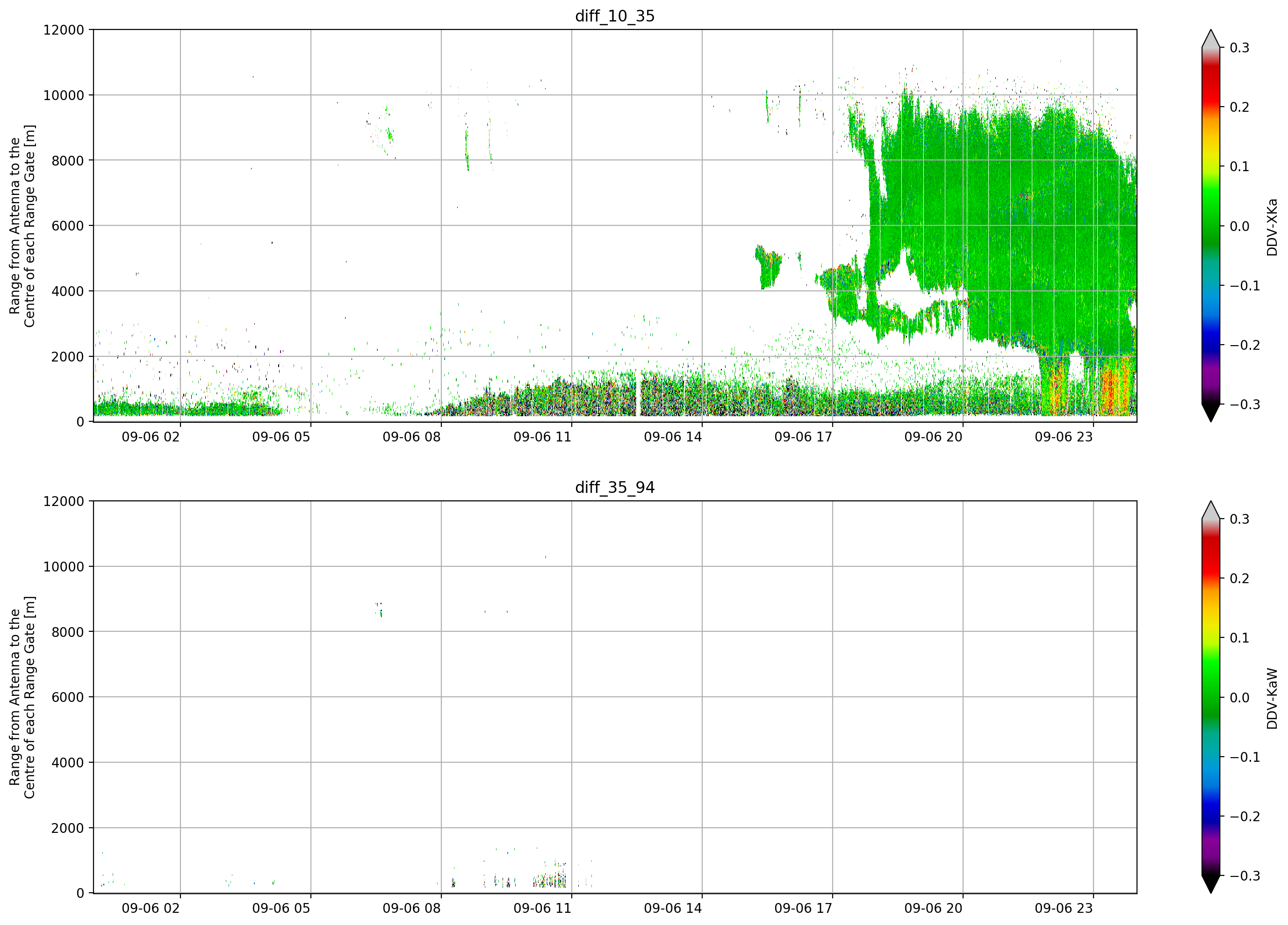The width and height of the screenshot is (1288, 925).
Task: Click the 0.0 label on DDV-XKa colorbar
Action: [x=1240, y=227]
